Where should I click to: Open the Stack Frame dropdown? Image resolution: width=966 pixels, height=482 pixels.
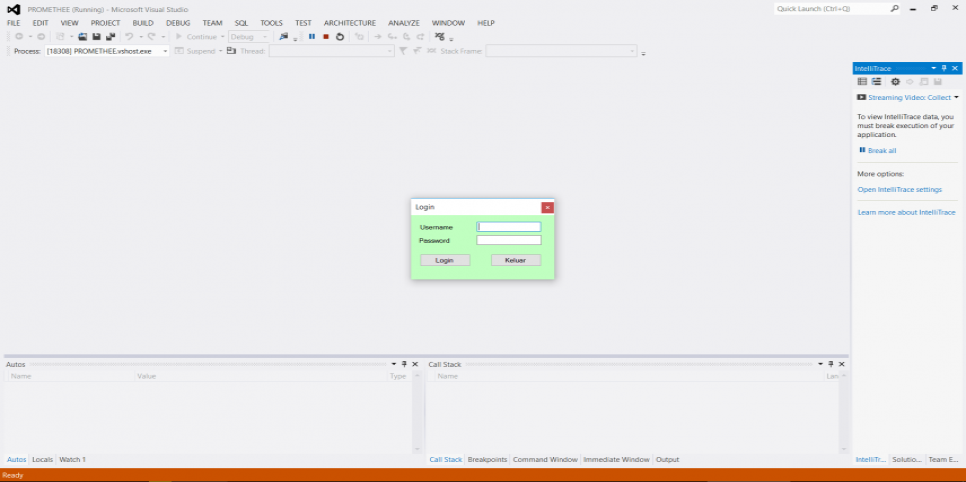(561, 51)
